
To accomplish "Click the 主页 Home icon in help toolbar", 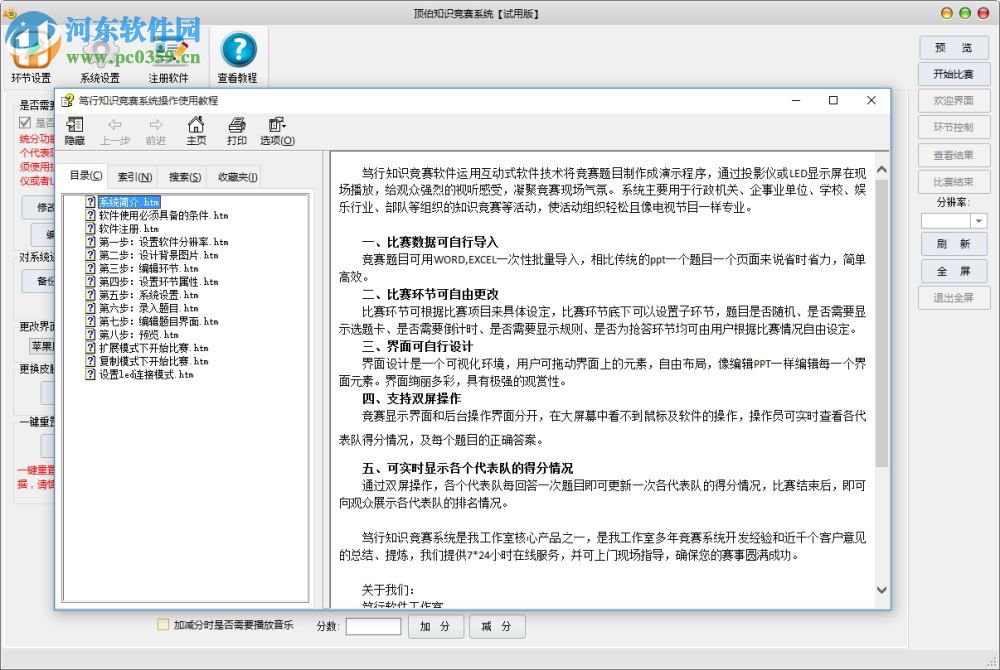I will coord(196,130).
